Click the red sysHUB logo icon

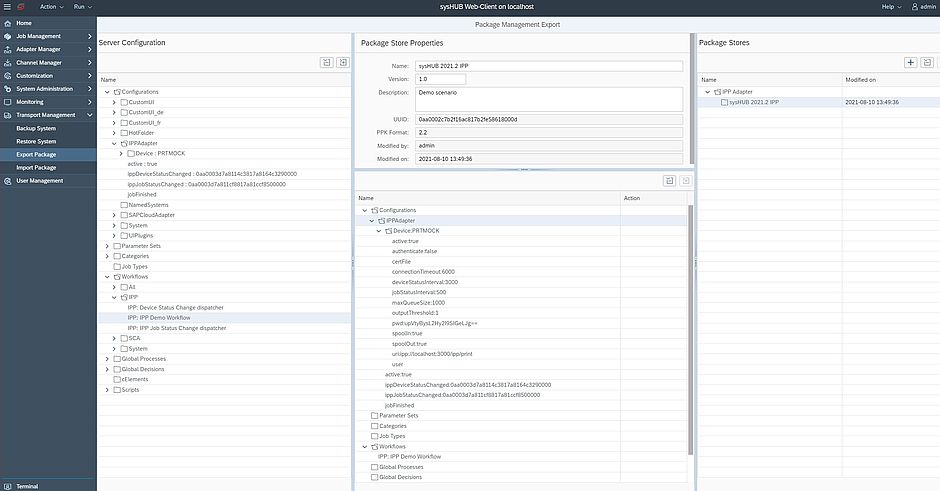[x=22, y=7]
